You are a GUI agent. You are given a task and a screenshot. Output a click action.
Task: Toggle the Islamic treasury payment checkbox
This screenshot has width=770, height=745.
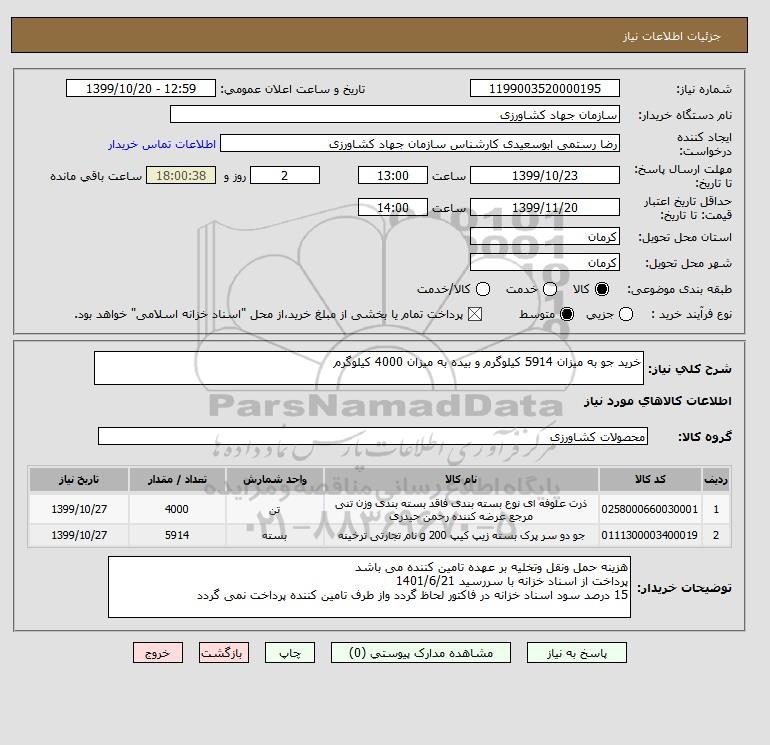point(475,314)
